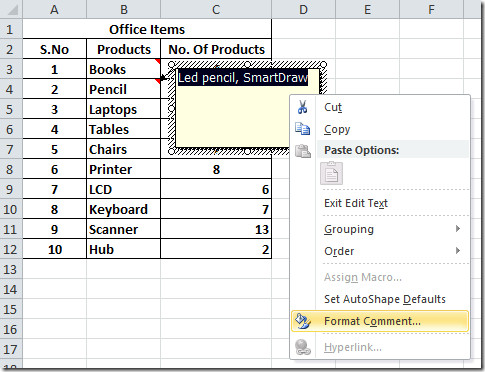
Task: Select row 9 header
Action: (11, 189)
